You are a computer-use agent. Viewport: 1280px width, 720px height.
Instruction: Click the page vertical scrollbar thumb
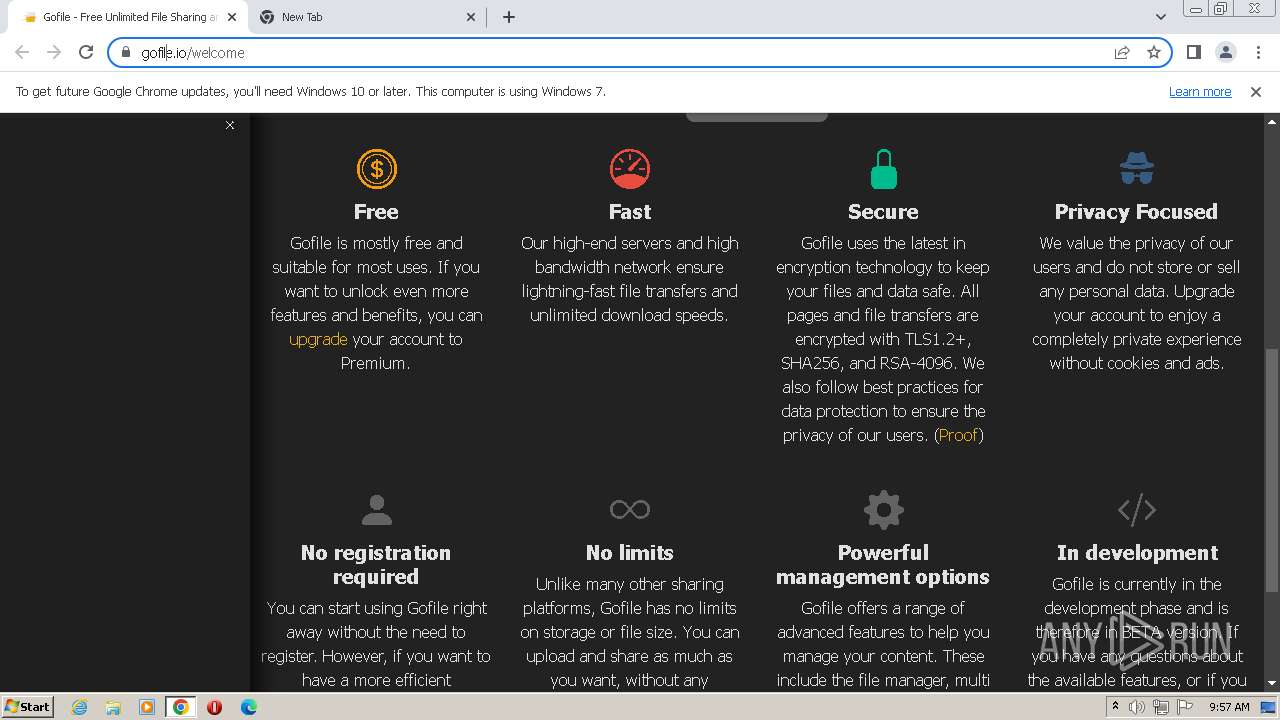(1272, 470)
